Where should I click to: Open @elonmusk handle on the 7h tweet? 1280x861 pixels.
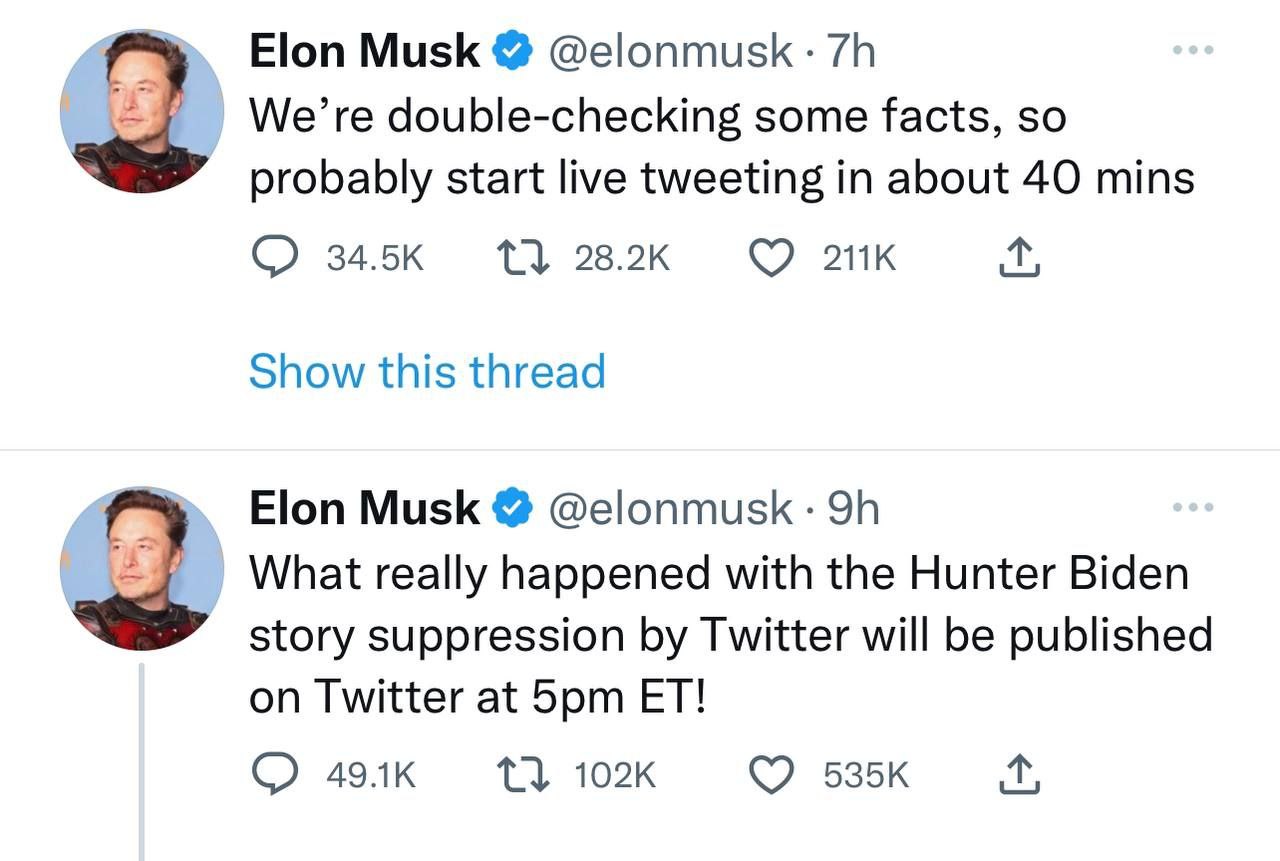[x=670, y=51]
